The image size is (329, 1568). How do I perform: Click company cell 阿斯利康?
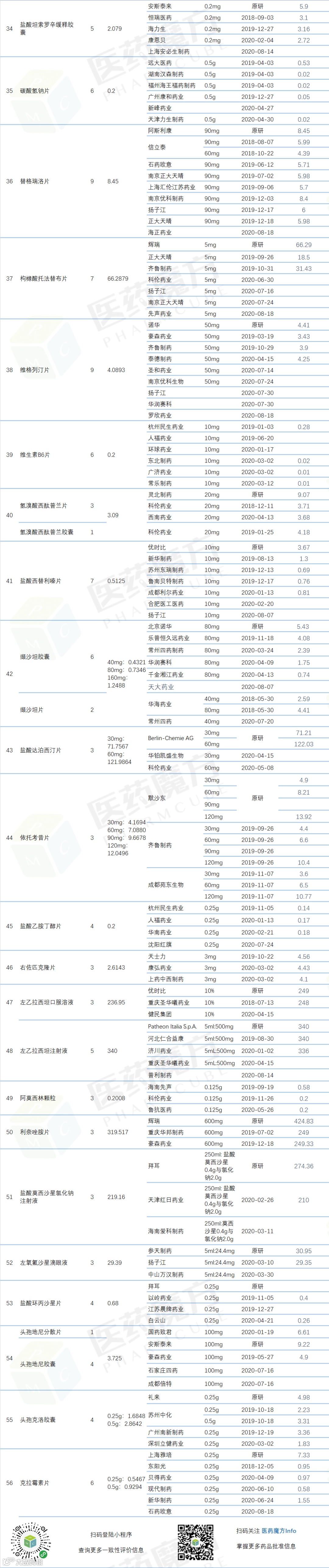pos(160,131)
